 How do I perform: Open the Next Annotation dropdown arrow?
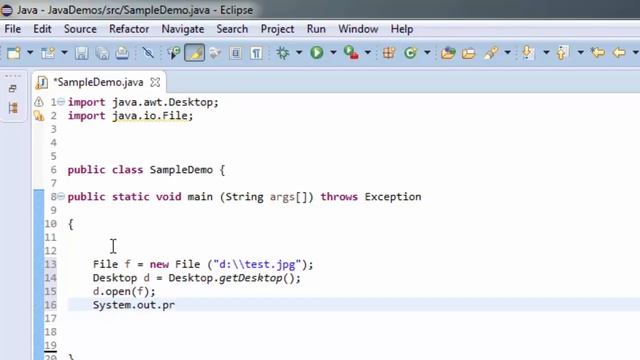[x=546, y=53]
